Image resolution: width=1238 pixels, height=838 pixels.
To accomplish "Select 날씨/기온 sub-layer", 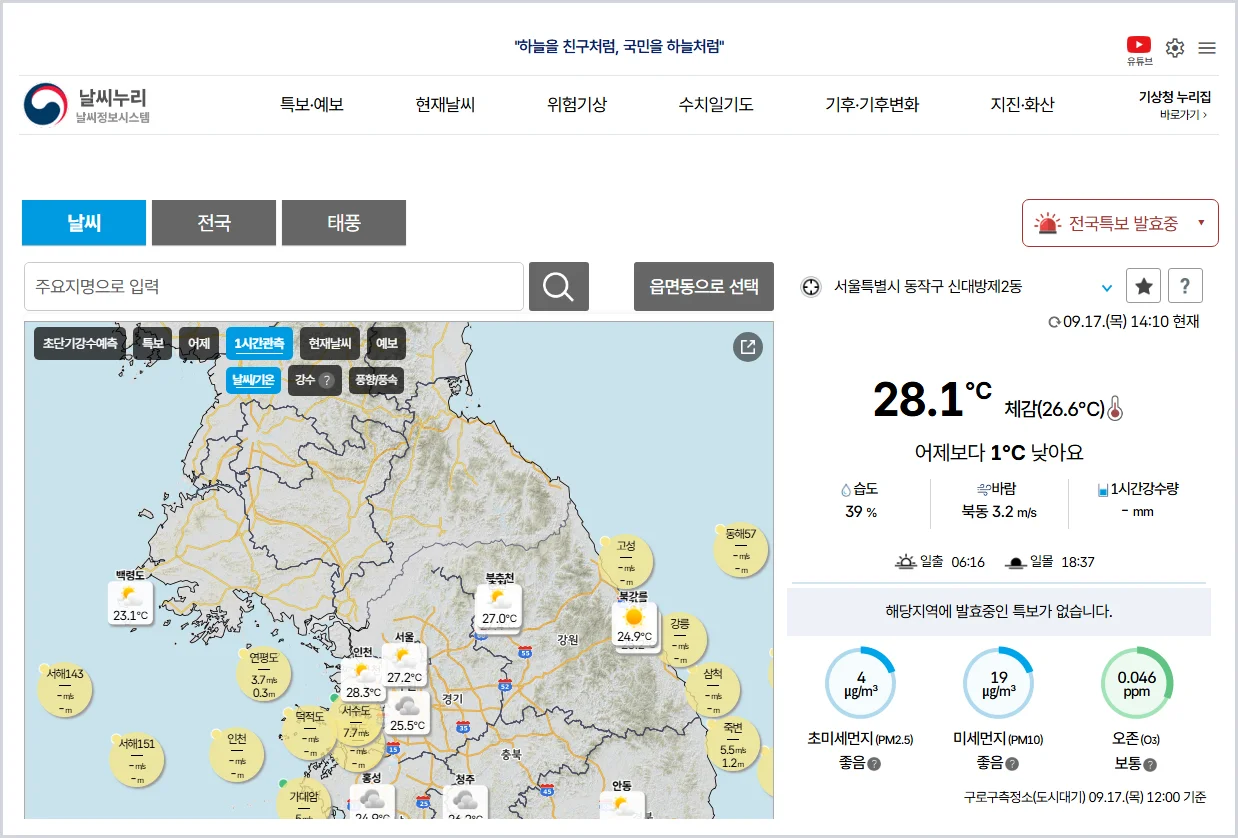I will coord(254,380).
